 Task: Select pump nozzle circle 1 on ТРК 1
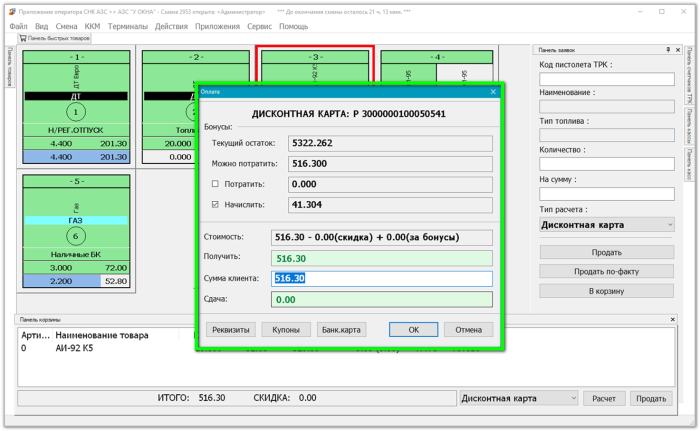point(76,112)
